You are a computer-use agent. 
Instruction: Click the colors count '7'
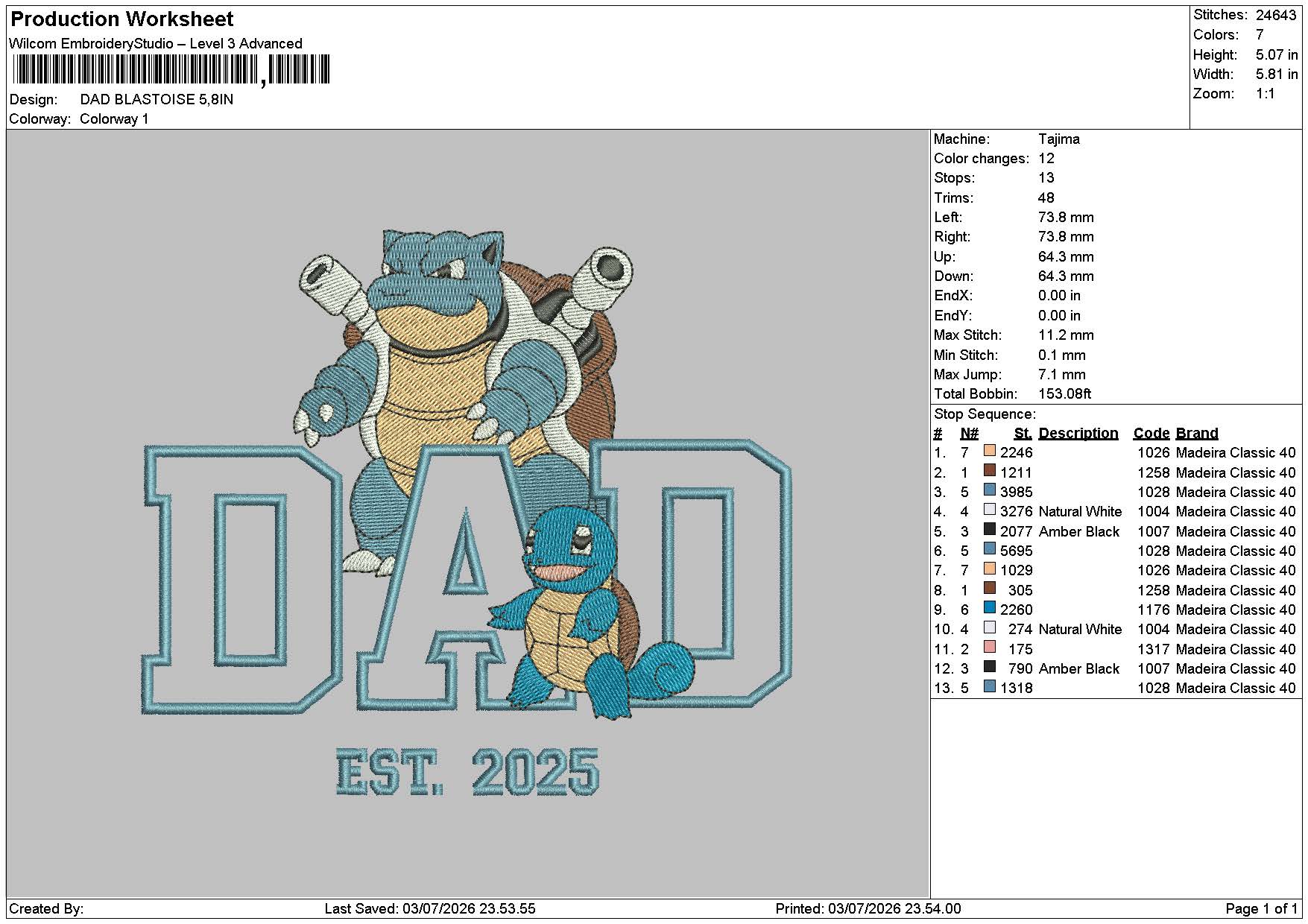[1260, 35]
